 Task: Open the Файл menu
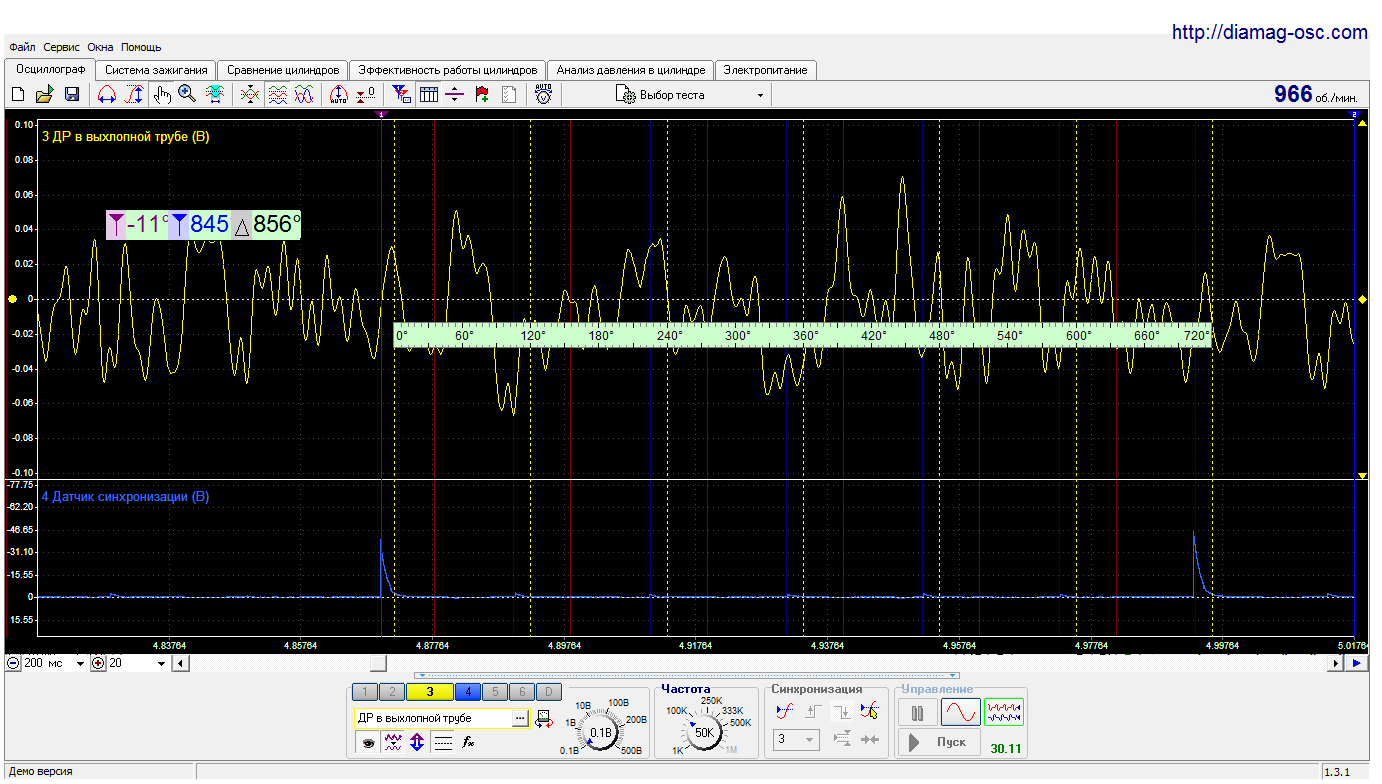click(23, 47)
